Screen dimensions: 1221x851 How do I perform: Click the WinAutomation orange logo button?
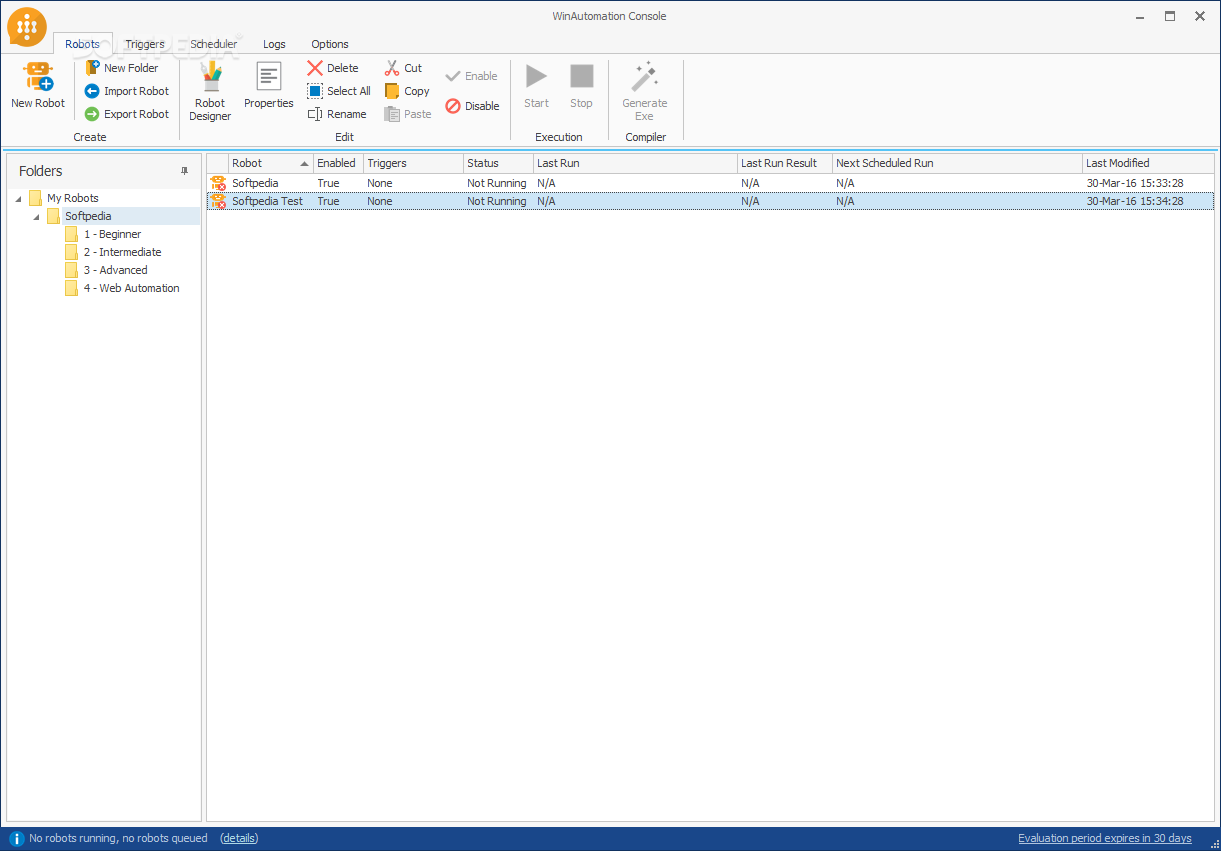click(x=27, y=27)
